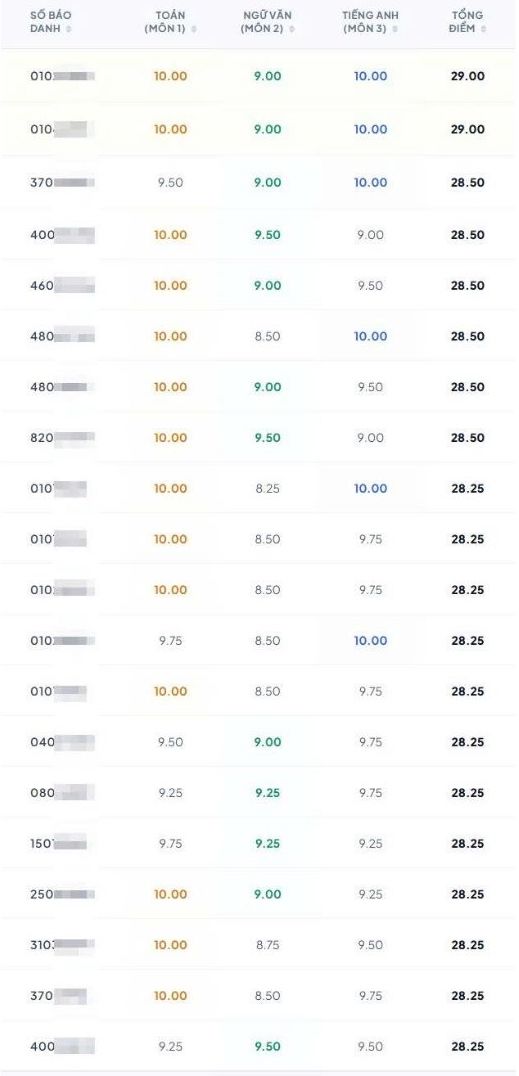Select the ID beginning with 150
This screenshot has width=519, height=1076.
point(58,843)
